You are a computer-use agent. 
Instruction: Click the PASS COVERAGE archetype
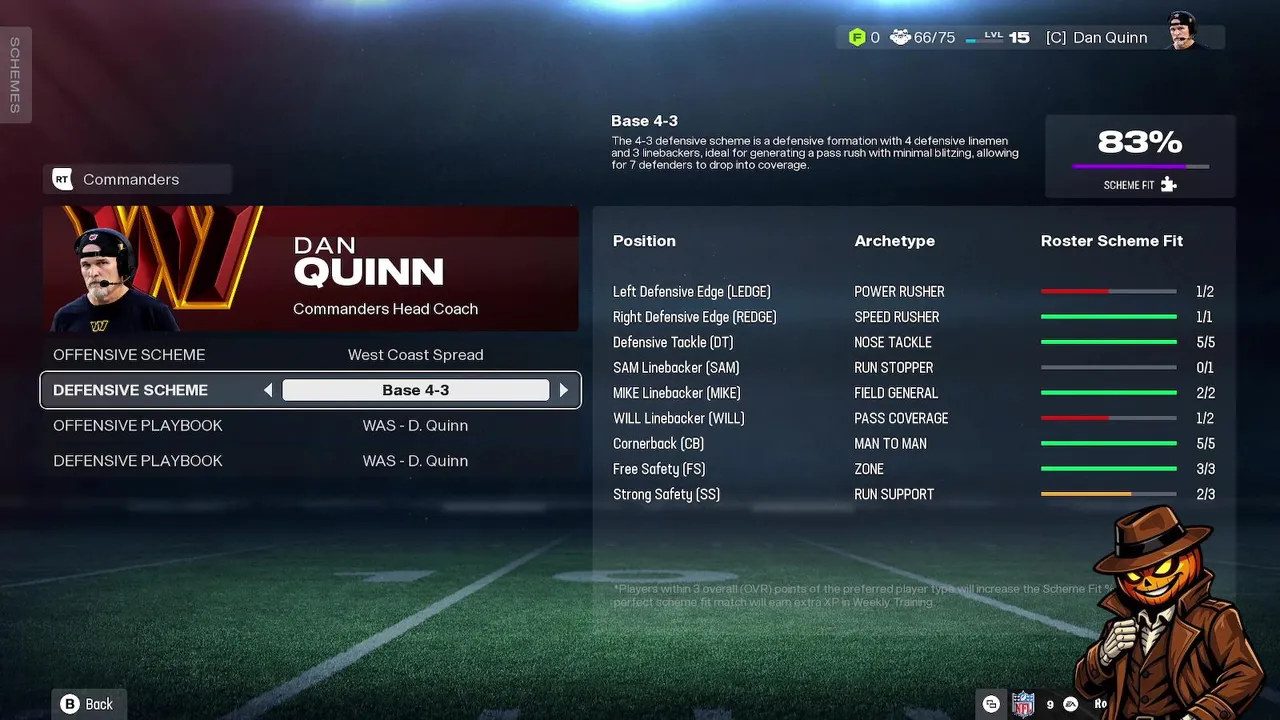tap(901, 418)
